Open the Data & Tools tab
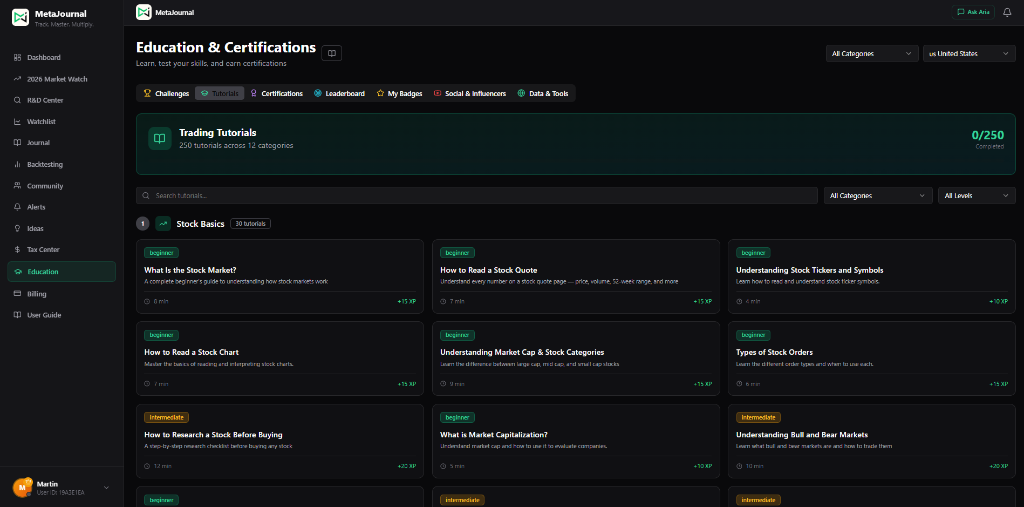Screen dimensions: 1024x507 click(543, 93)
